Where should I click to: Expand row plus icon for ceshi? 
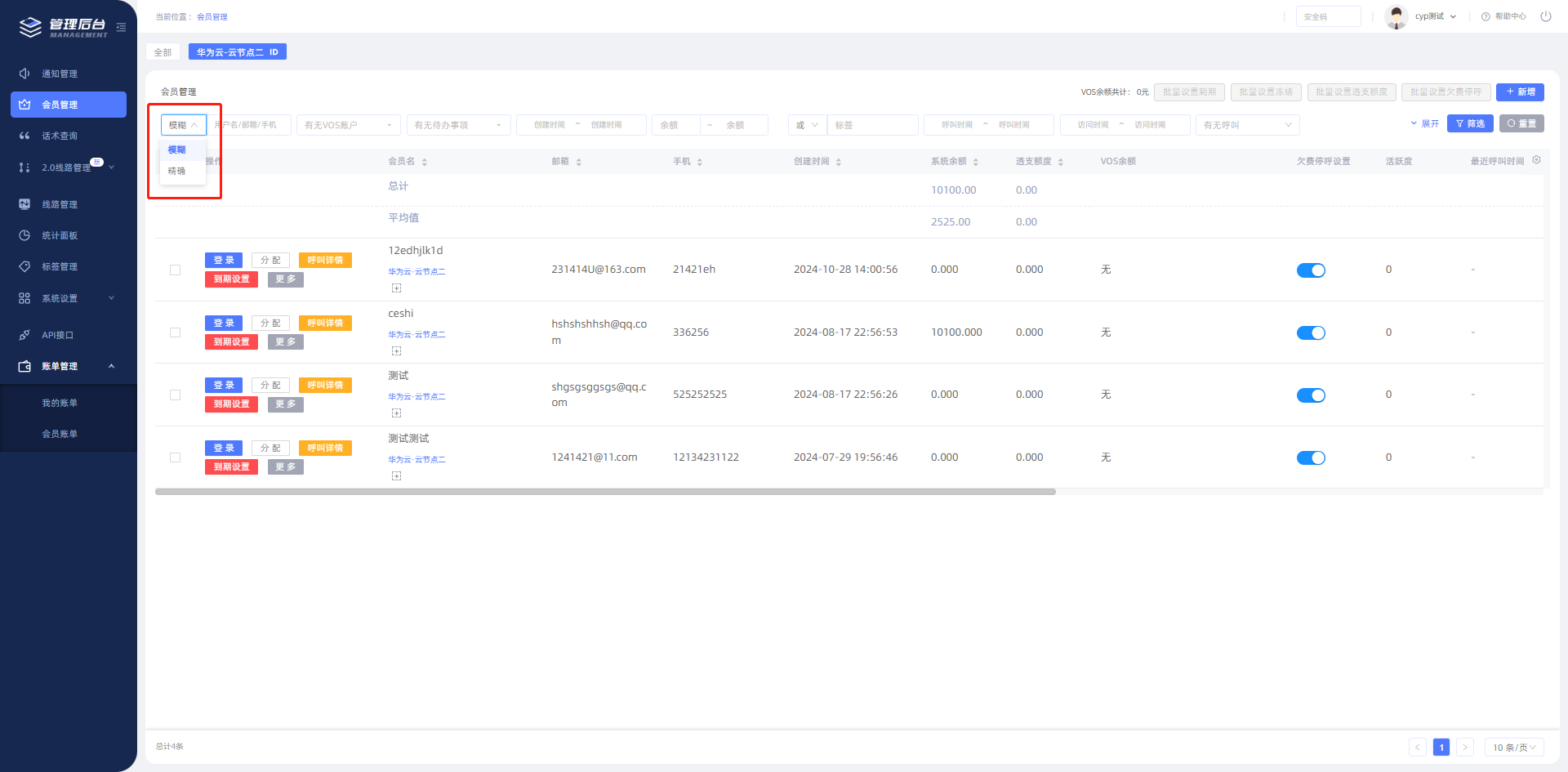396,350
